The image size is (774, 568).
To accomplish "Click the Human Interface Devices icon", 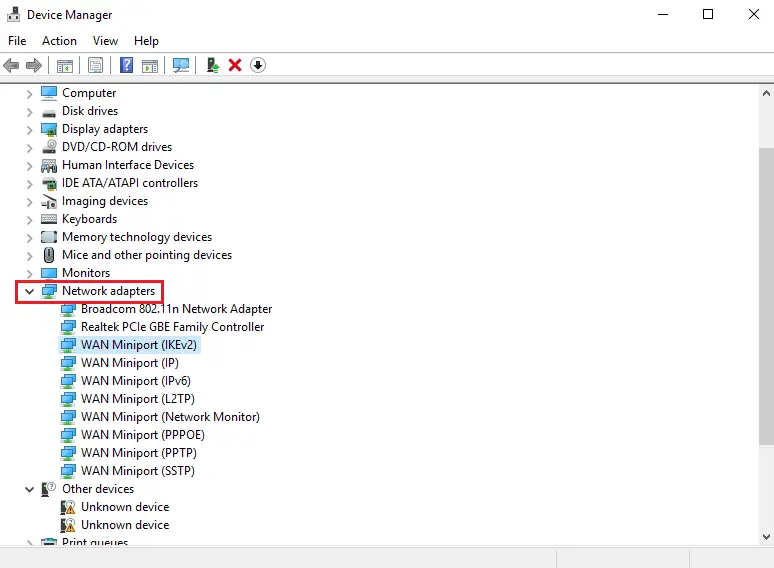I will tap(49, 165).
